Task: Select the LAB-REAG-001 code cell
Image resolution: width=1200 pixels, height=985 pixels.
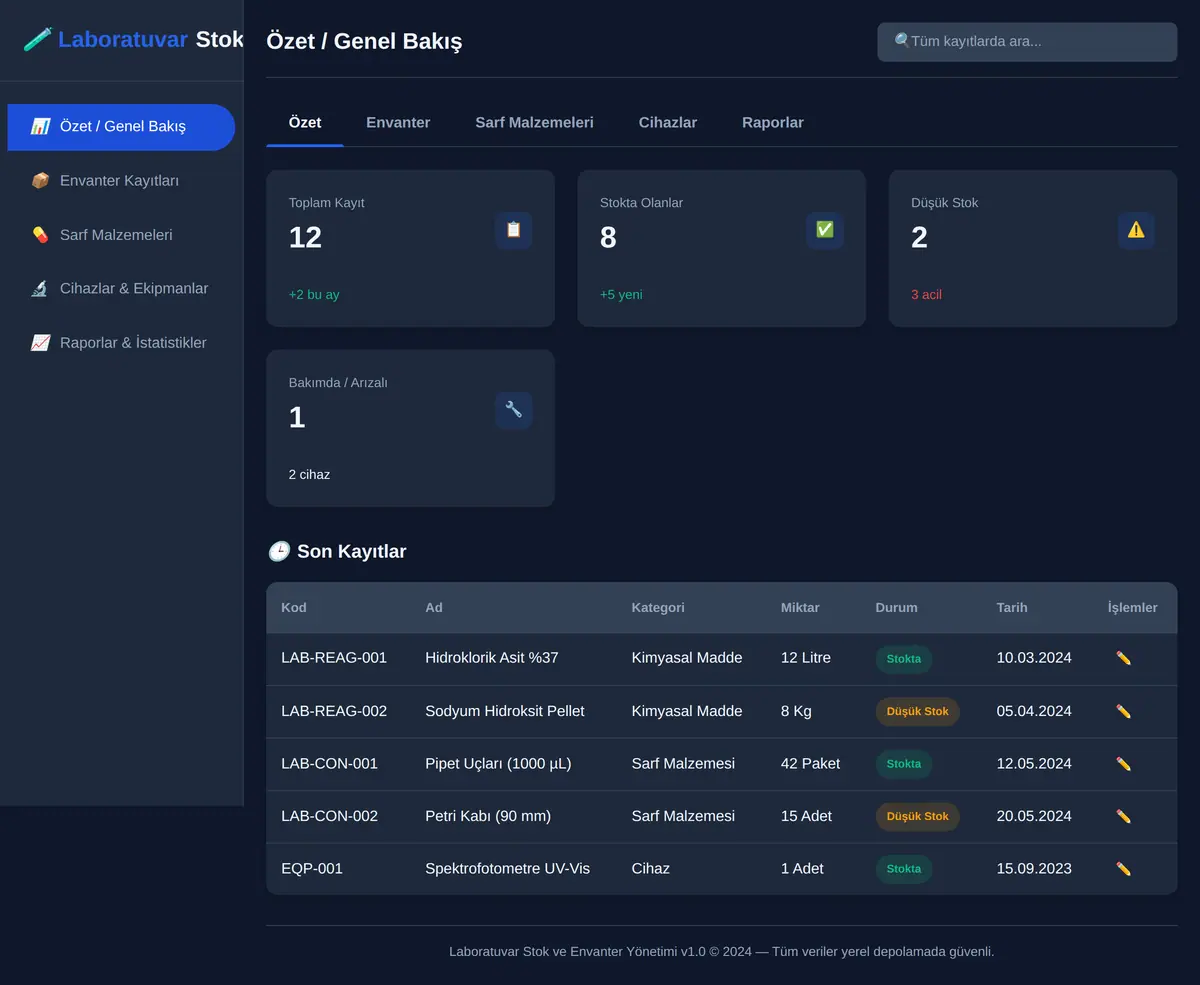Action: (x=334, y=658)
